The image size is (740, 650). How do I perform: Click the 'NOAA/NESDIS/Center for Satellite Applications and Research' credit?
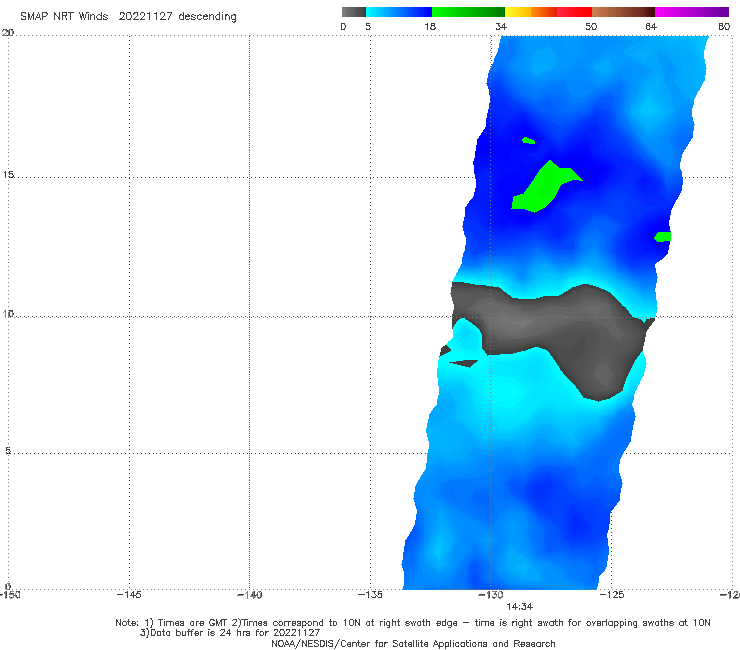(x=413, y=643)
